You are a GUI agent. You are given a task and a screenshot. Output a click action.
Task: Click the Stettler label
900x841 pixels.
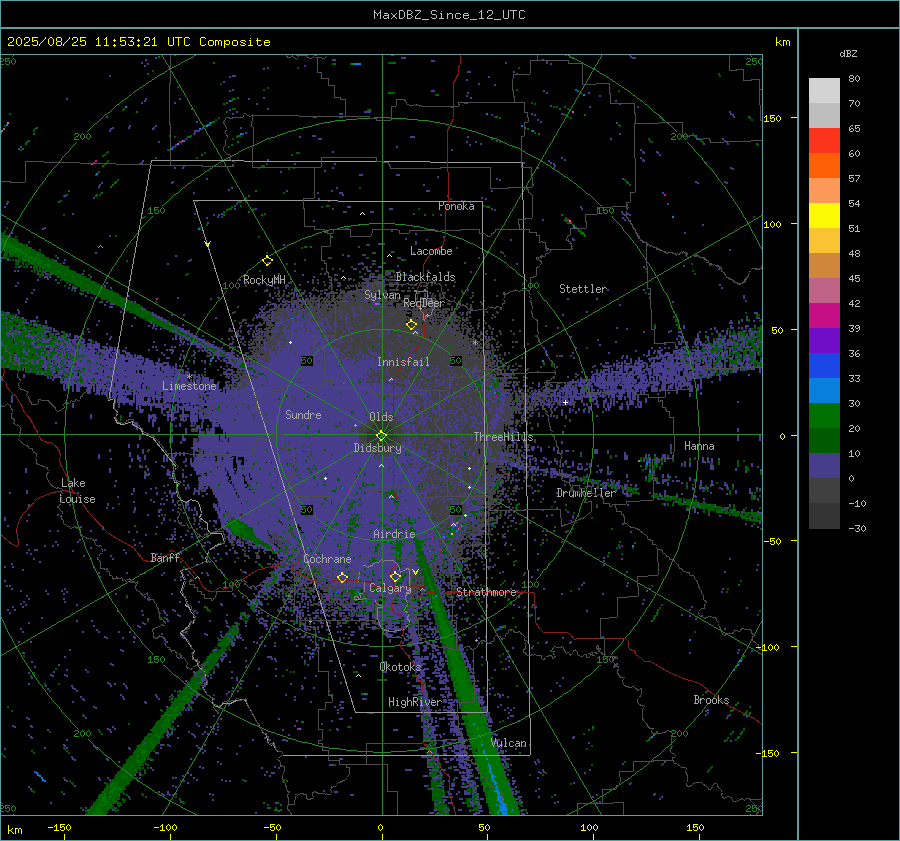pos(583,289)
